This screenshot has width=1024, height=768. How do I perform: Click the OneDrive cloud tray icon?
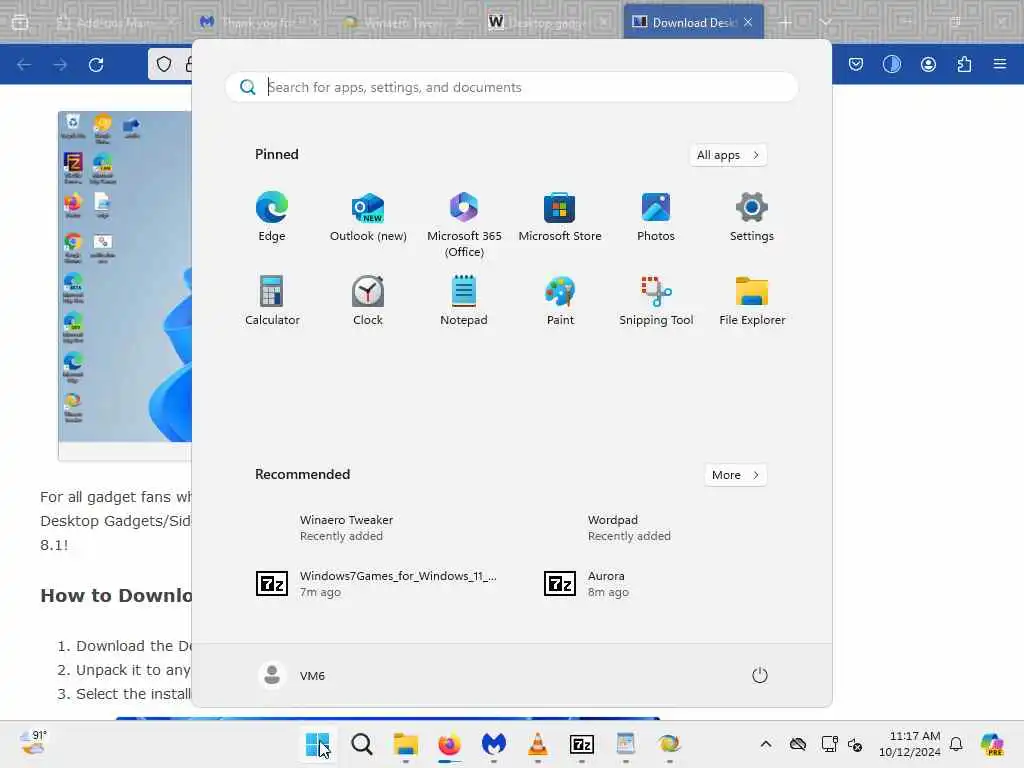coord(797,744)
